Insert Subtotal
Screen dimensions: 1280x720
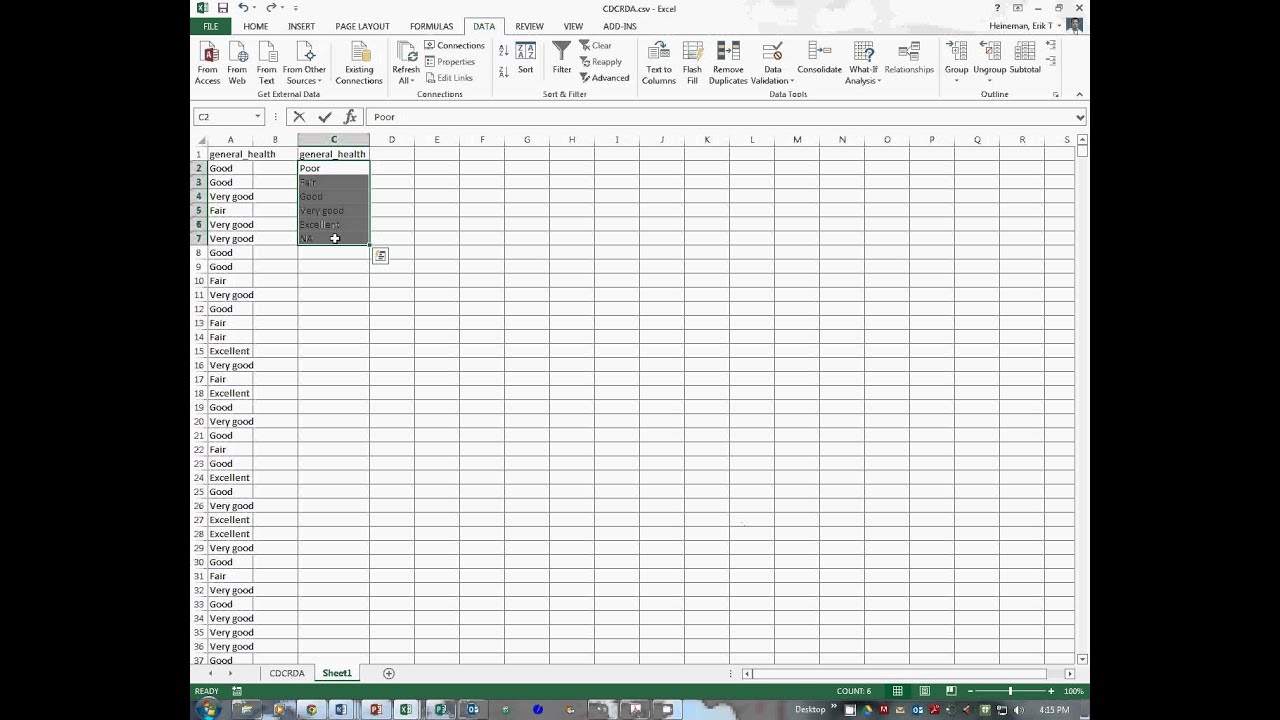pos(1025,58)
